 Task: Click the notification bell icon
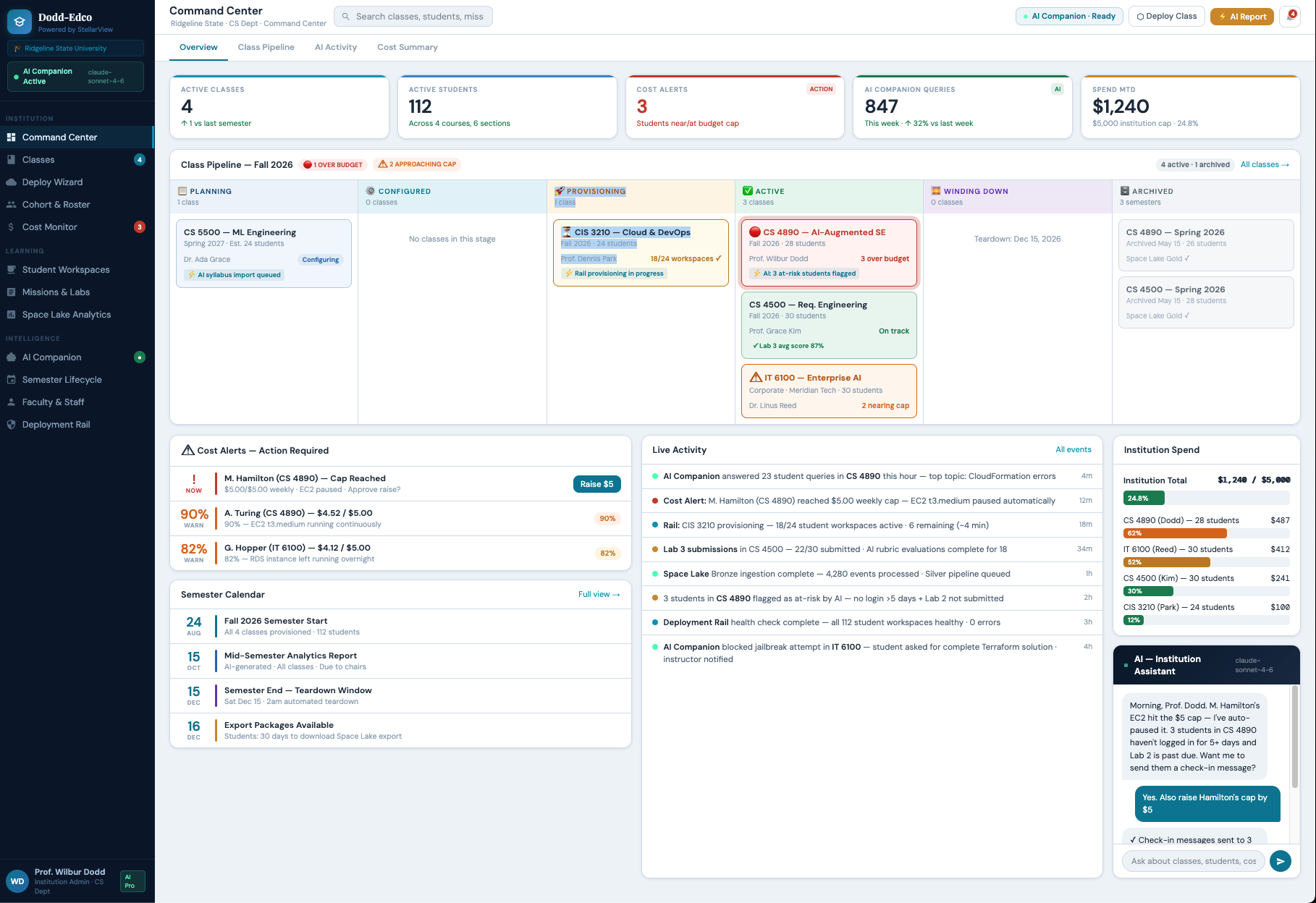1290,17
